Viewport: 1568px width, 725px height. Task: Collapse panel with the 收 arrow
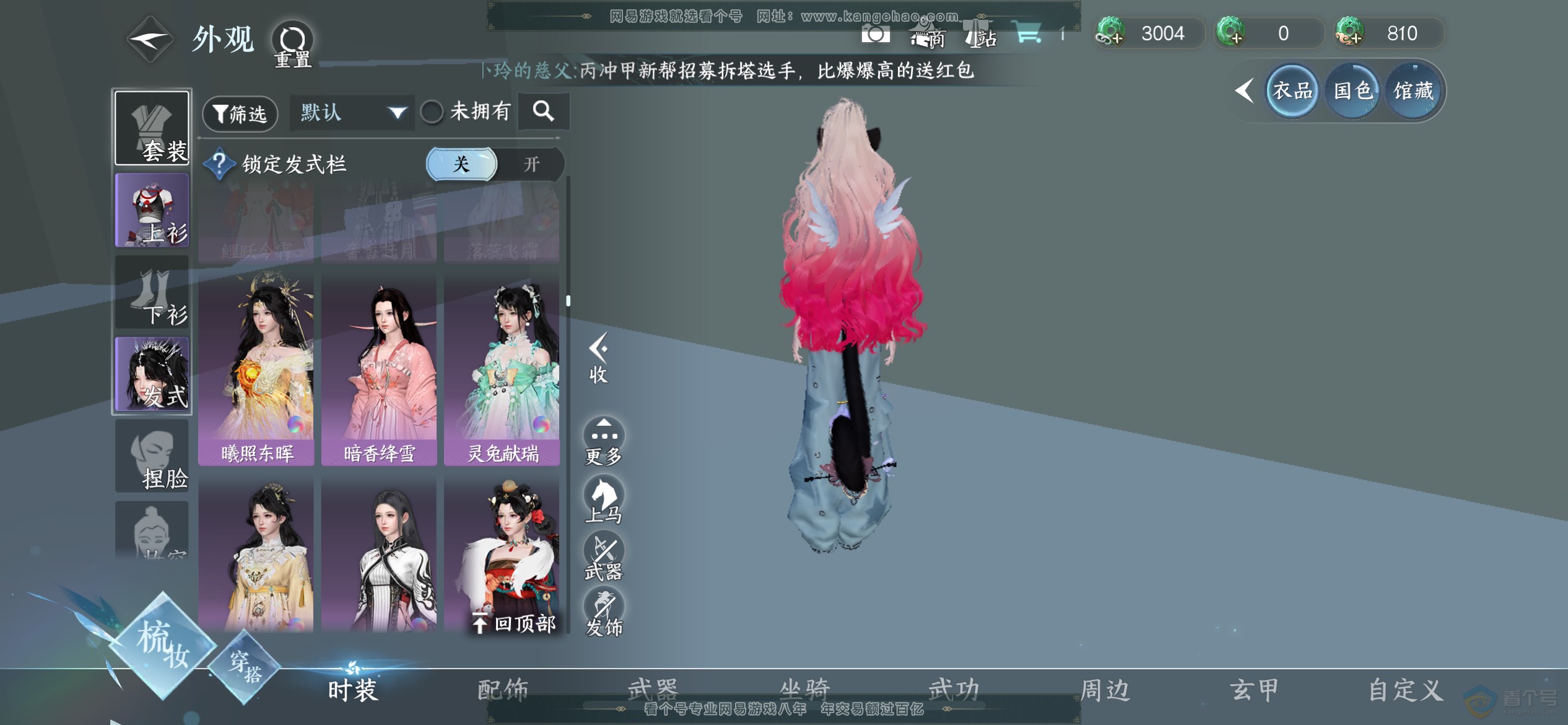click(x=598, y=359)
